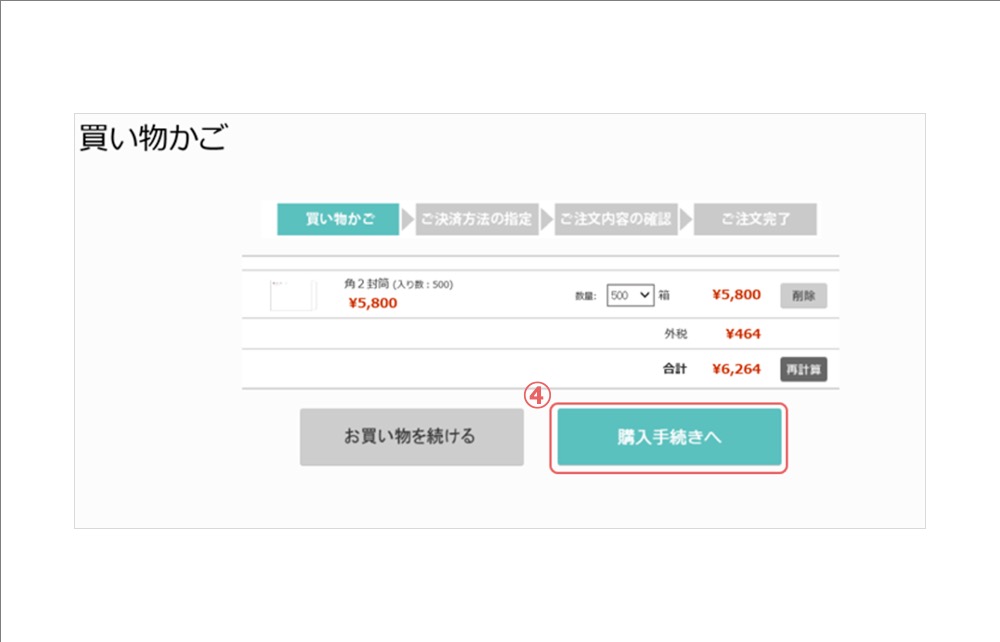This screenshot has width=1000, height=642.
Task: Select the ご決済方法の指定 step
Action: [x=477, y=219]
